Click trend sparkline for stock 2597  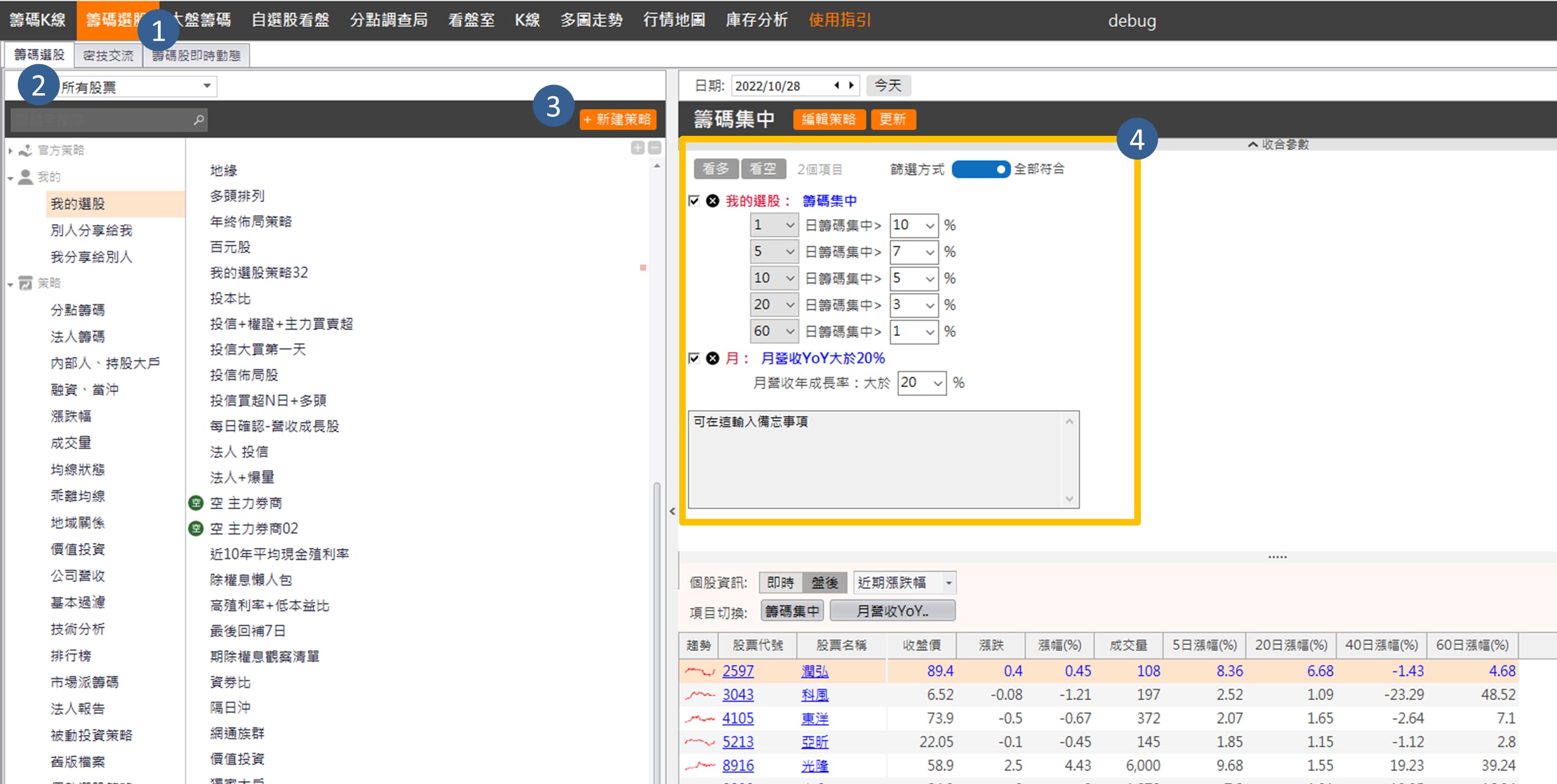tap(699, 671)
